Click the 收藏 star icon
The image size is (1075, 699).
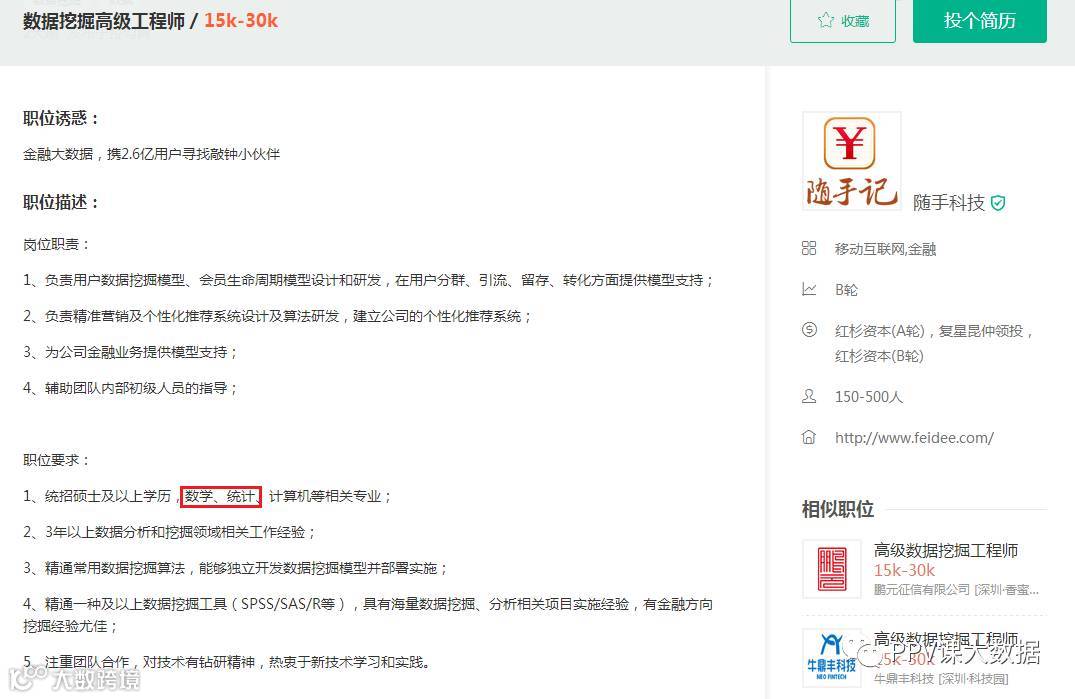[x=825, y=21]
